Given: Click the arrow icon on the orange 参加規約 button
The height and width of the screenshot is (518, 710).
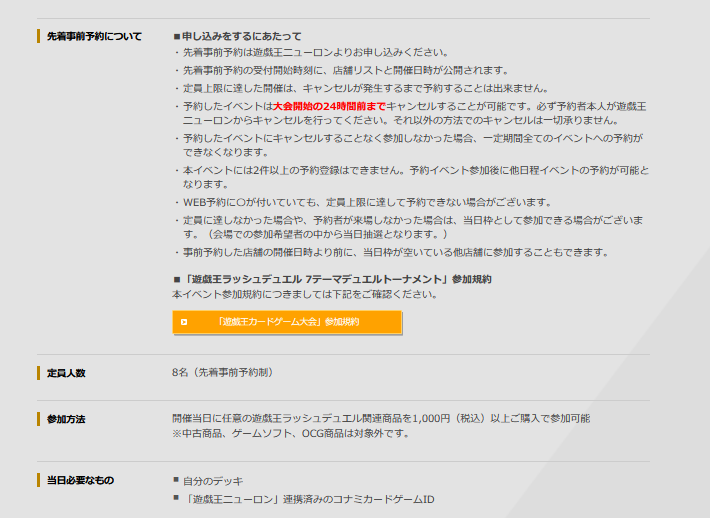Looking at the screenshot, I should tap(184, 322).
